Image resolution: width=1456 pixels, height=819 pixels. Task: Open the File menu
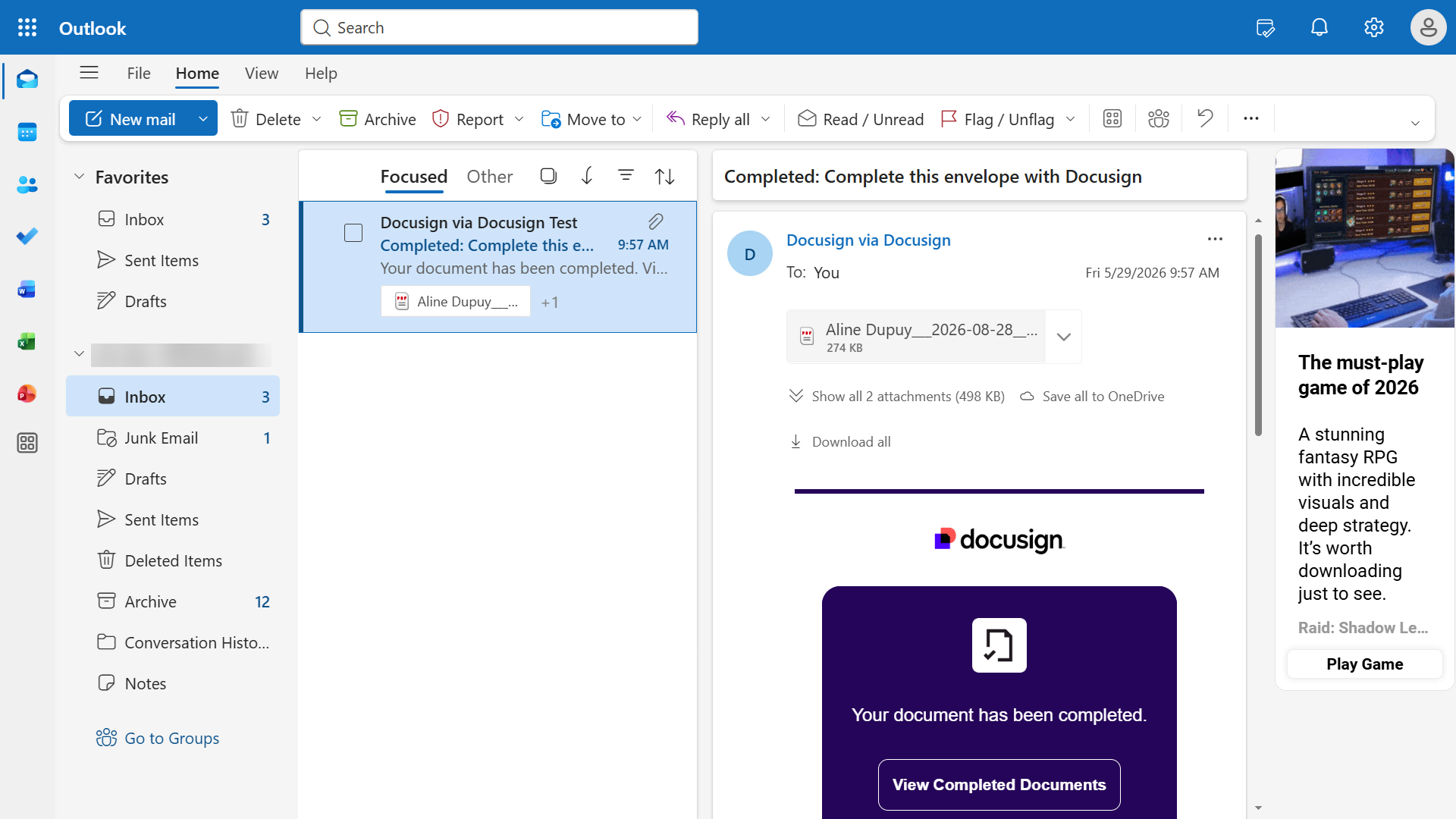coord(139,74)
